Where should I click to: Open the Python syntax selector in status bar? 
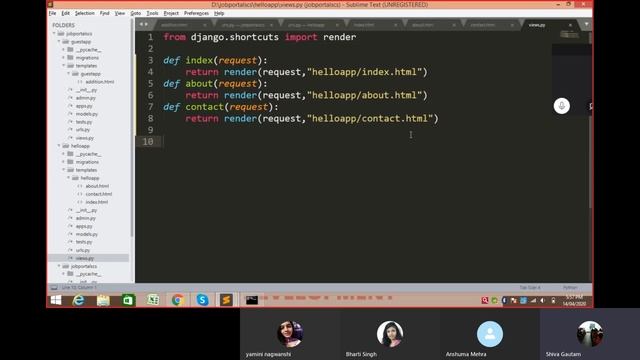(x=570, y=288)
